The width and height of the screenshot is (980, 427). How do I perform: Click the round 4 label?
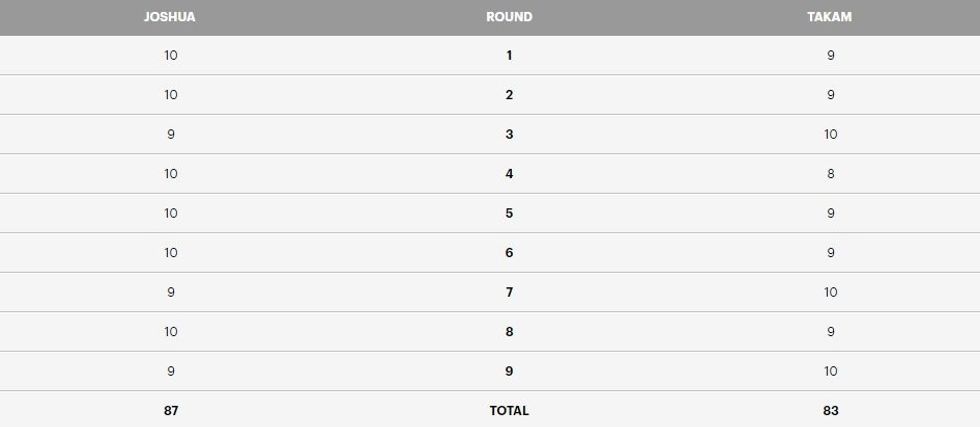509,174
